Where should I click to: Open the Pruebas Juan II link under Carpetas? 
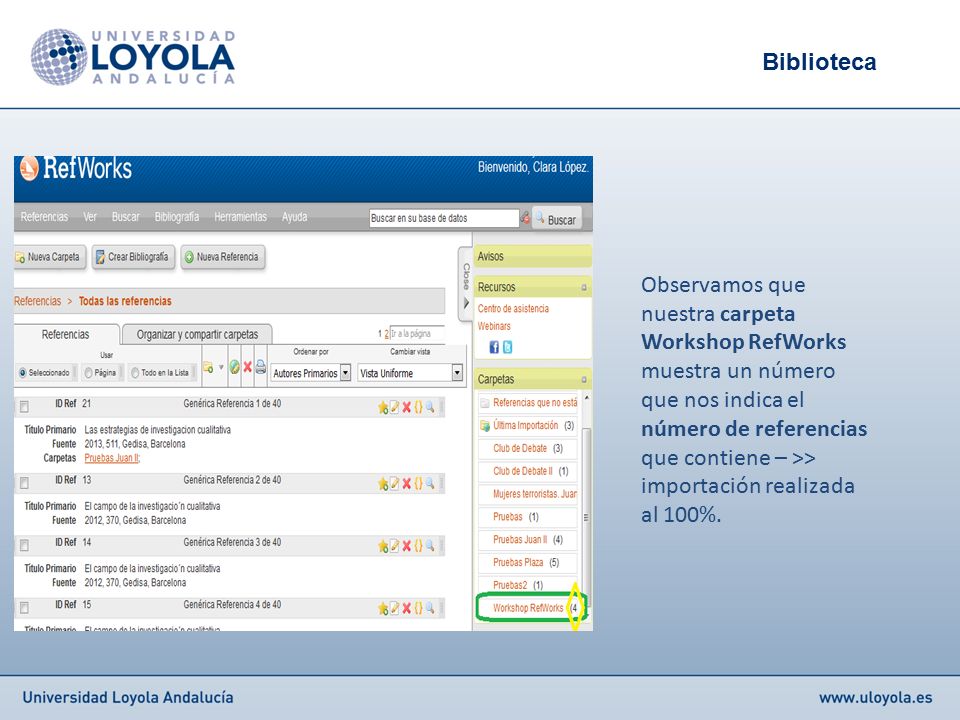point(520,540)
